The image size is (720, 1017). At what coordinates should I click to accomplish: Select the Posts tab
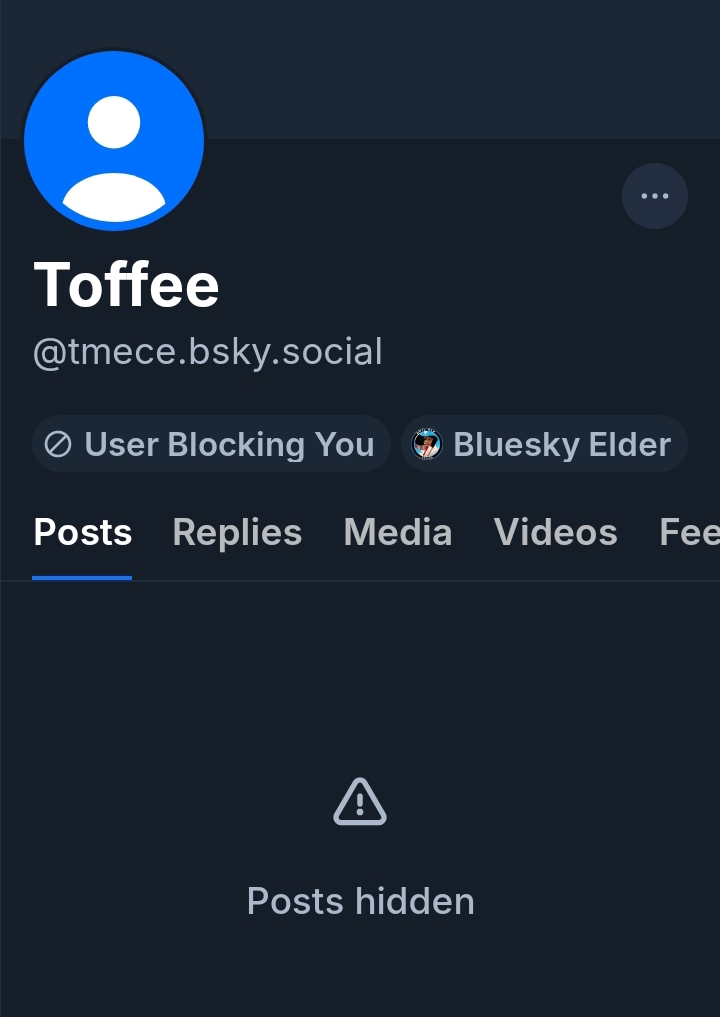tap(83, 533)
